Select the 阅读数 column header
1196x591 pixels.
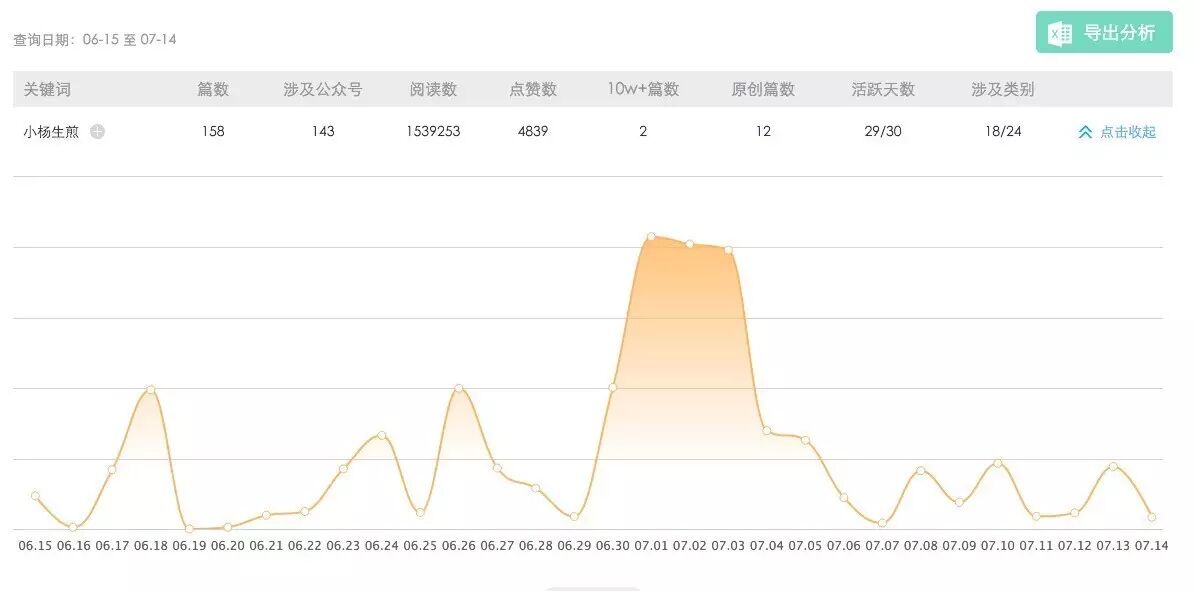pos(433,89)
